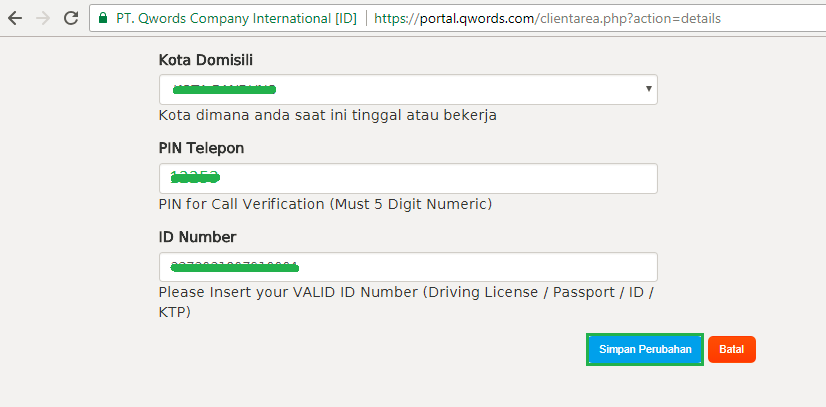Reload the current page
The image size is (826, 407).
(70, 18)
